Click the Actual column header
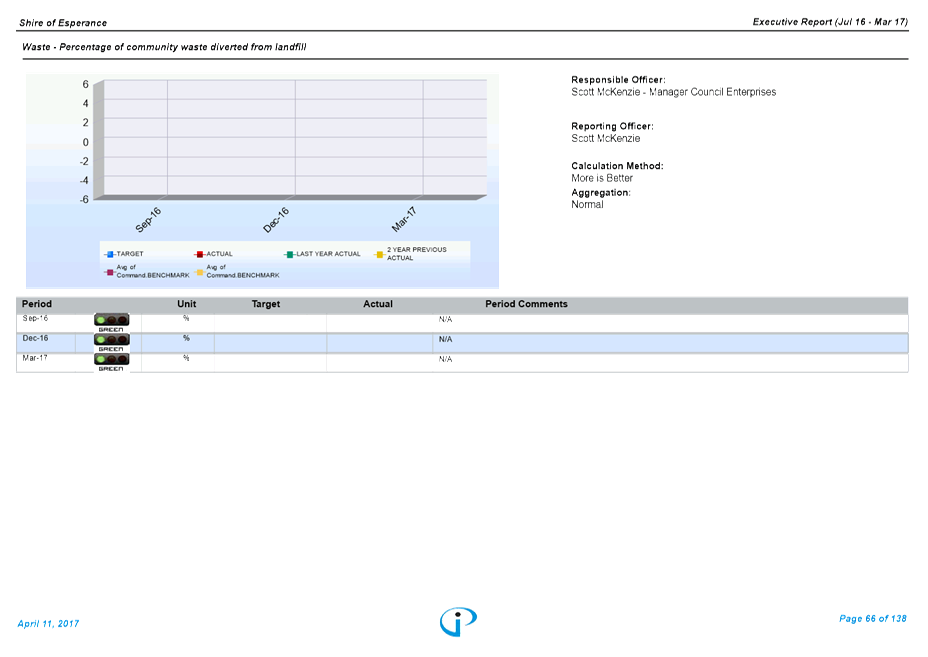928x657 pixels. [x=378, y=304]
